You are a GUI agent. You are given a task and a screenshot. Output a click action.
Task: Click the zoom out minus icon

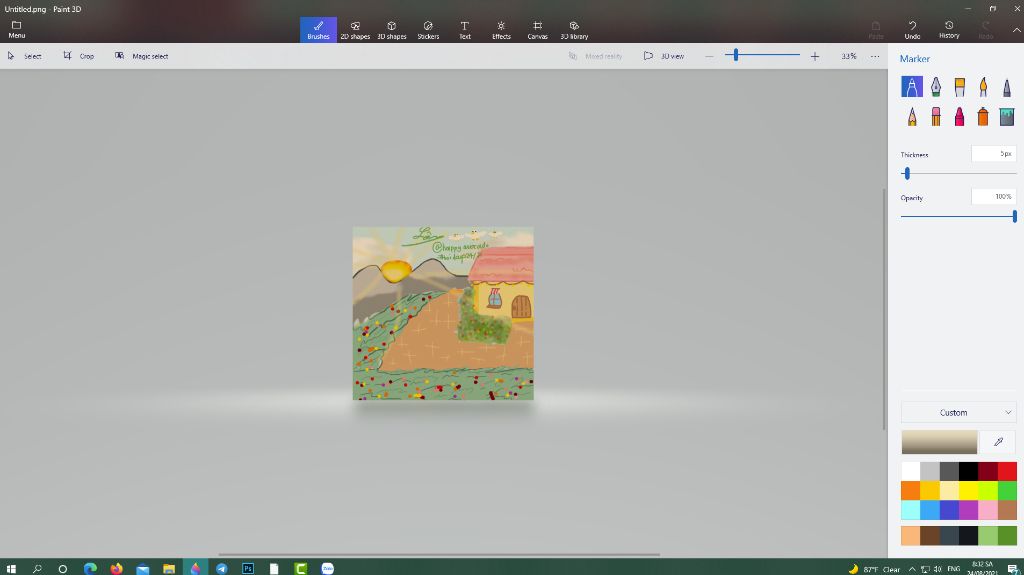(709, 57)
